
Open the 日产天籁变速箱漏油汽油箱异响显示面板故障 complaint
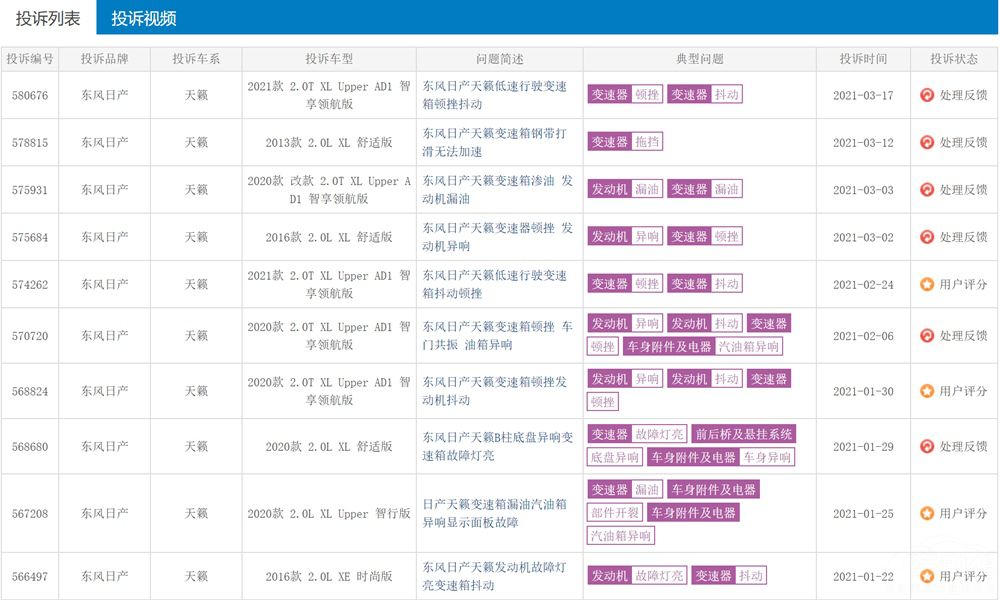point(495,513)
